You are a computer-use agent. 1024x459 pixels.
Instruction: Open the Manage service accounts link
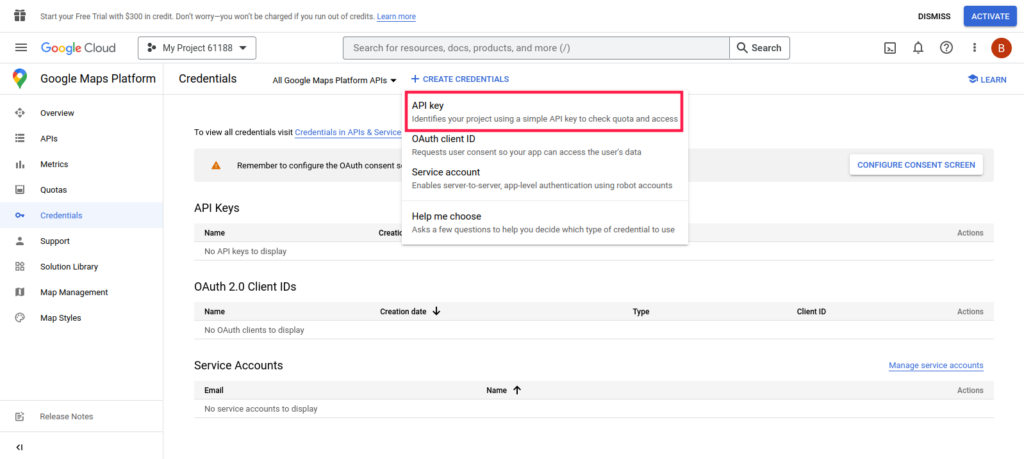coord(935,366)
